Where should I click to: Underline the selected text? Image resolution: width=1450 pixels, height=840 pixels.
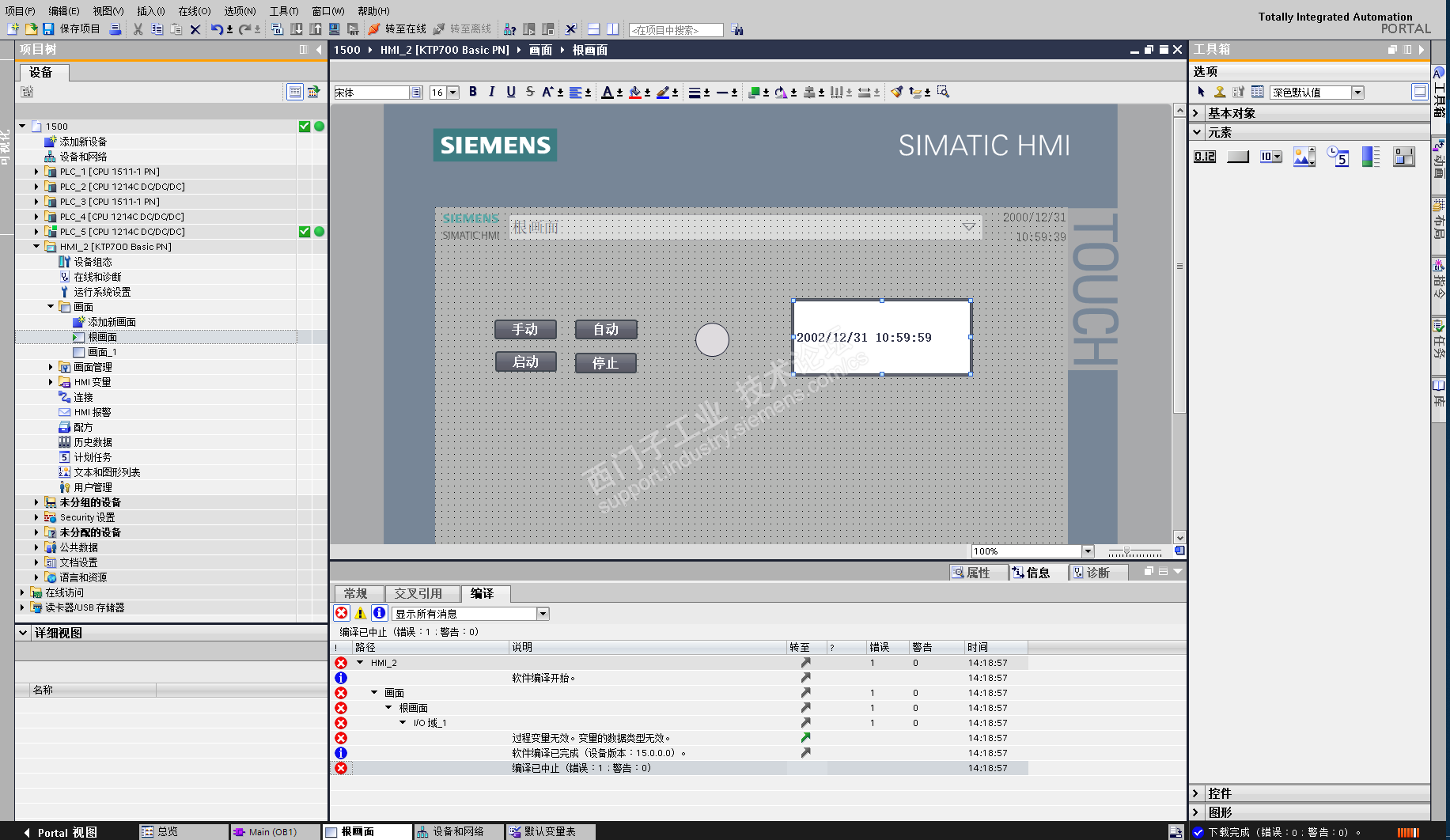click(x=511, y=92)
